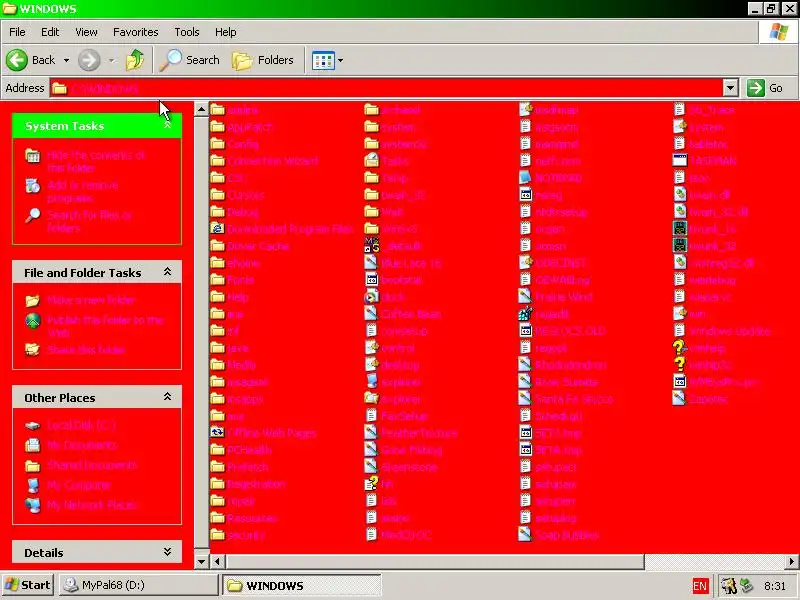
Task: Select the twain.dll file icon
Action: (680, 195)
